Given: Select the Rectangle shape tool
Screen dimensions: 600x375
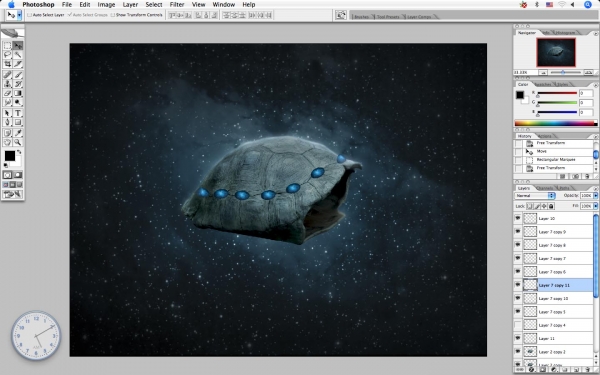Looking at the screenshot, I should click(18, 122).
